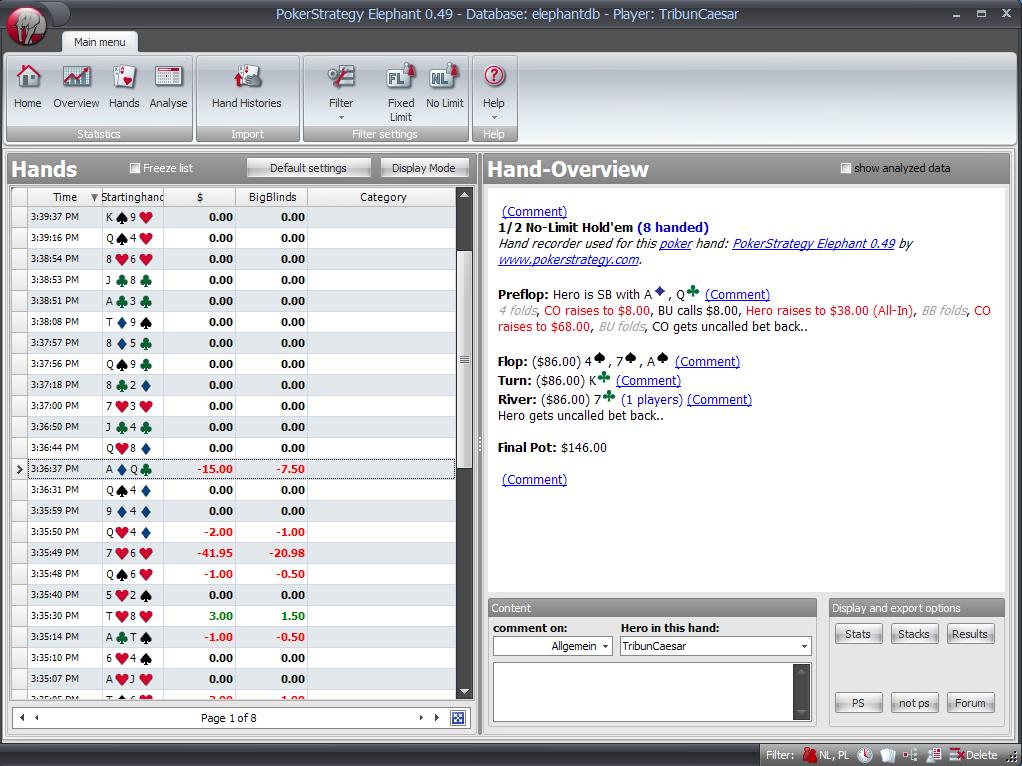
Task: Click the Stacks export button
Action: pyautogui.click(x=914, y=634)
